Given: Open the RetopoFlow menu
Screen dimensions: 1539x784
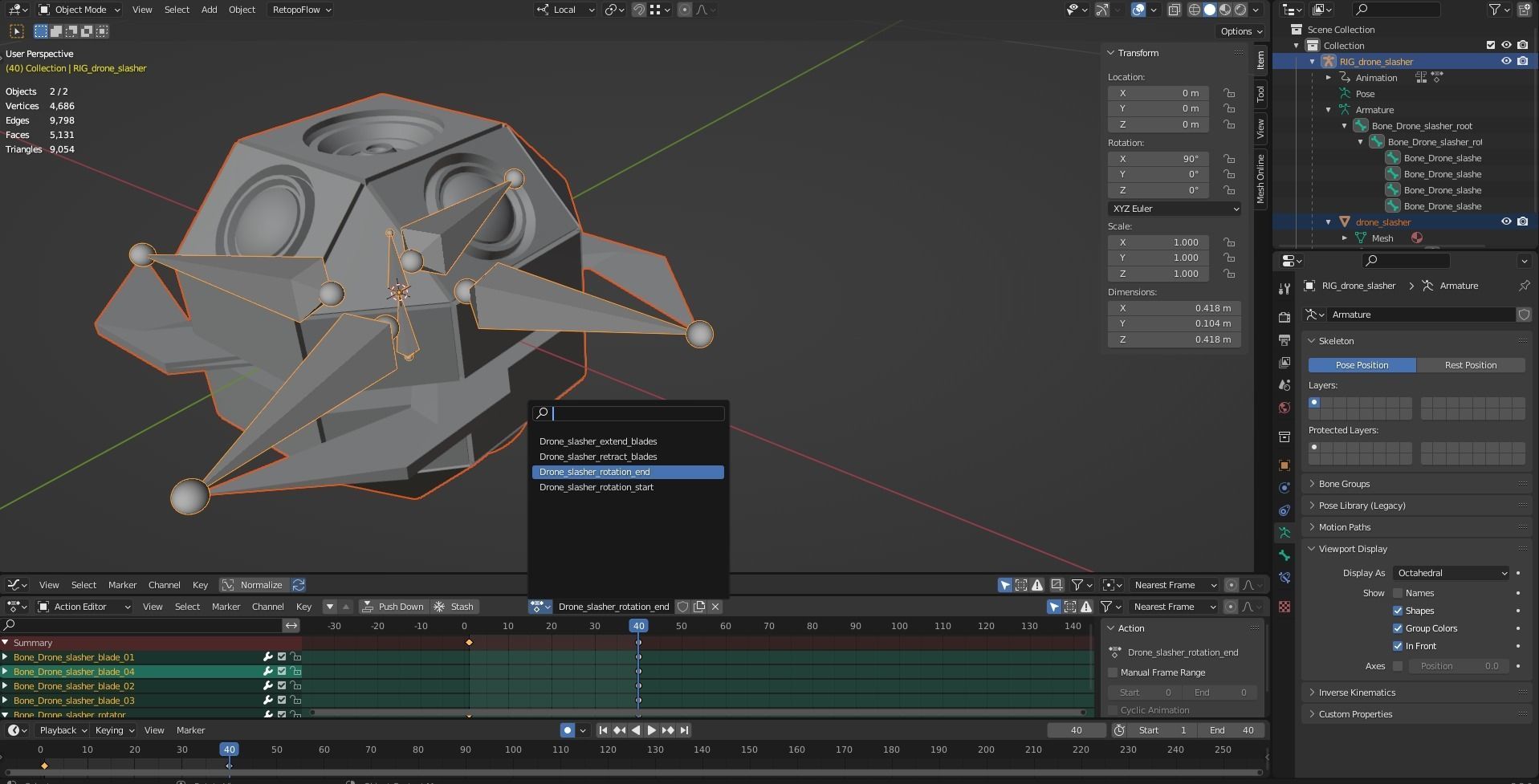Looking at the screenshot, I should (302, 10).
